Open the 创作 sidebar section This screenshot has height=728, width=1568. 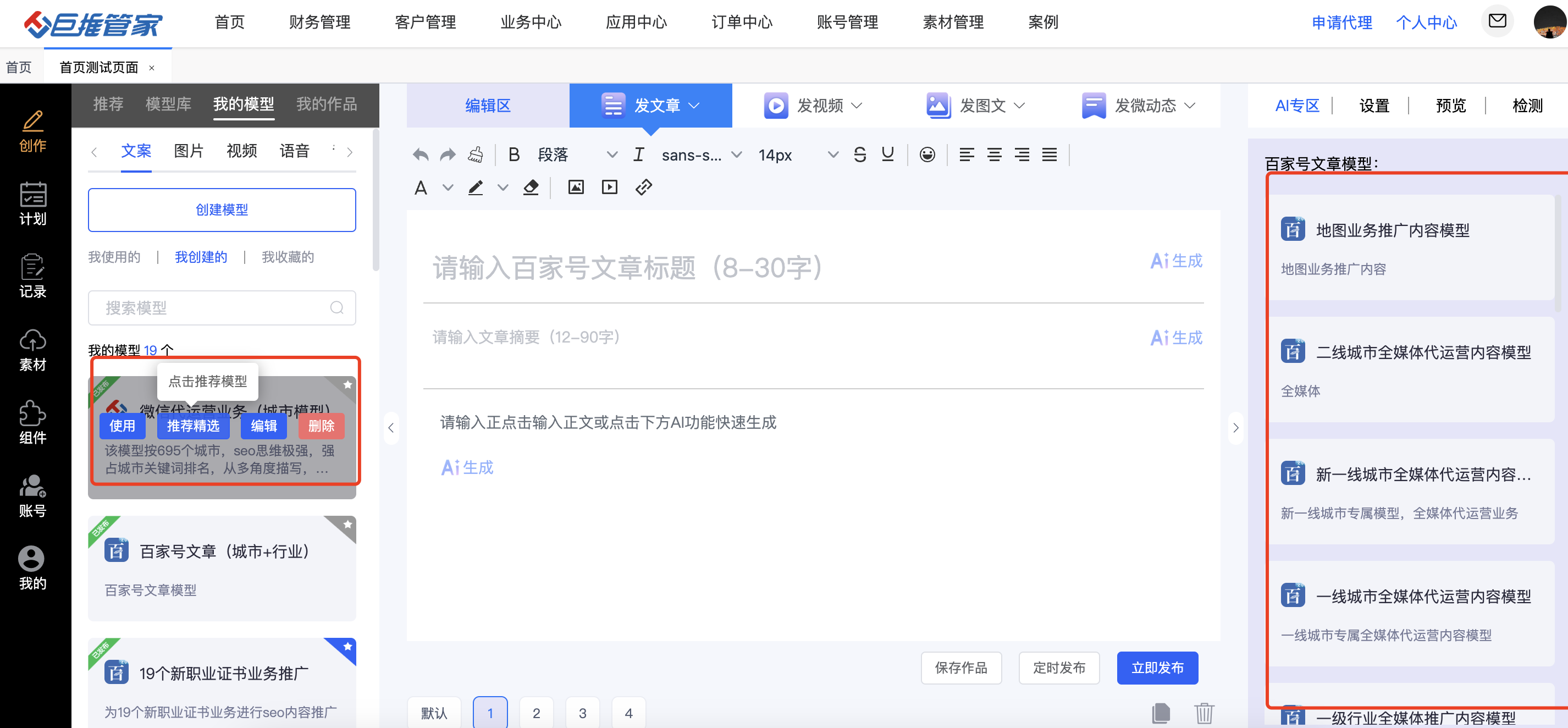coord(33,131)
